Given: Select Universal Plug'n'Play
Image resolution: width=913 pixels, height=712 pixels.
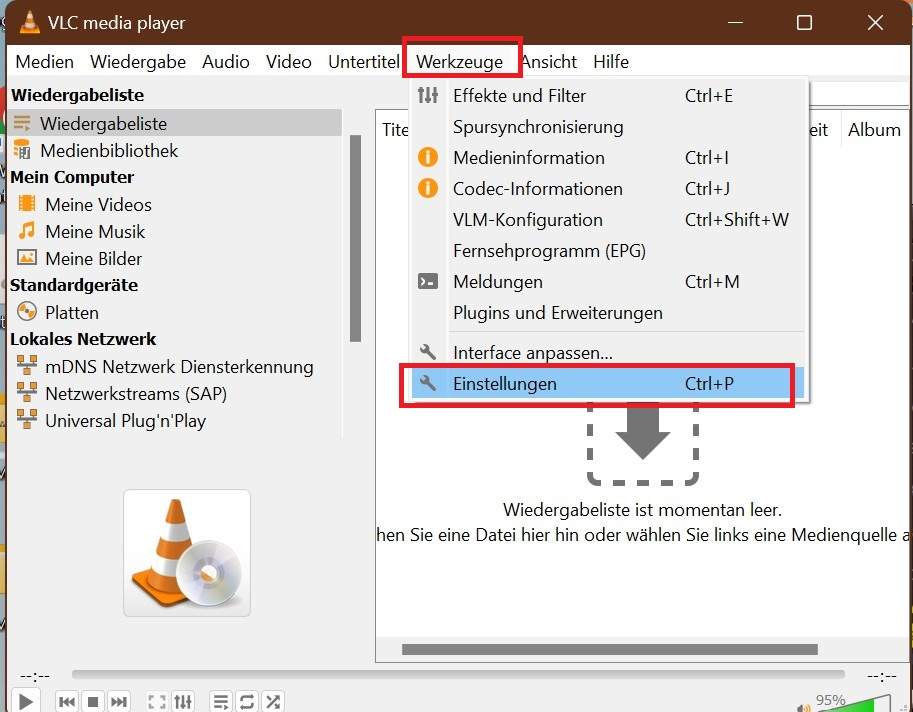Looking at the screenshot, I should coord(125,421).
